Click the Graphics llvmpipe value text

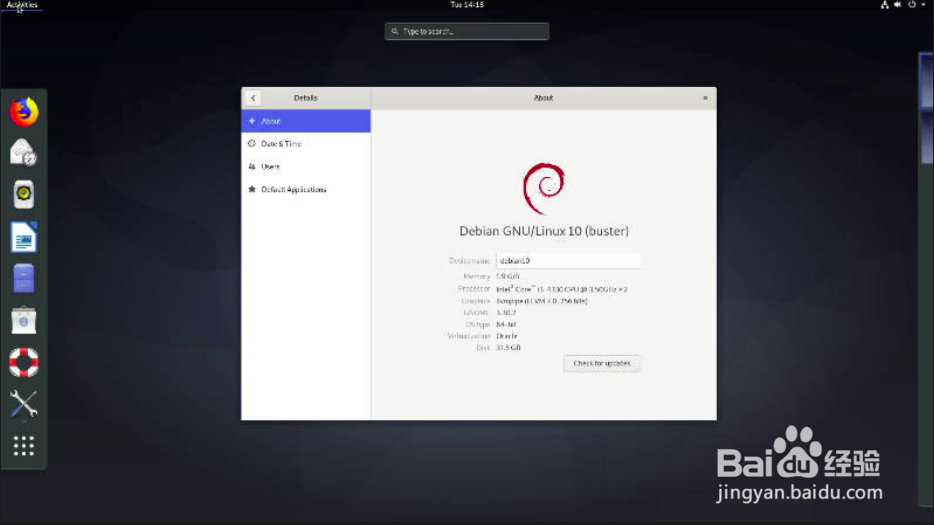click(x=541, y=301)
